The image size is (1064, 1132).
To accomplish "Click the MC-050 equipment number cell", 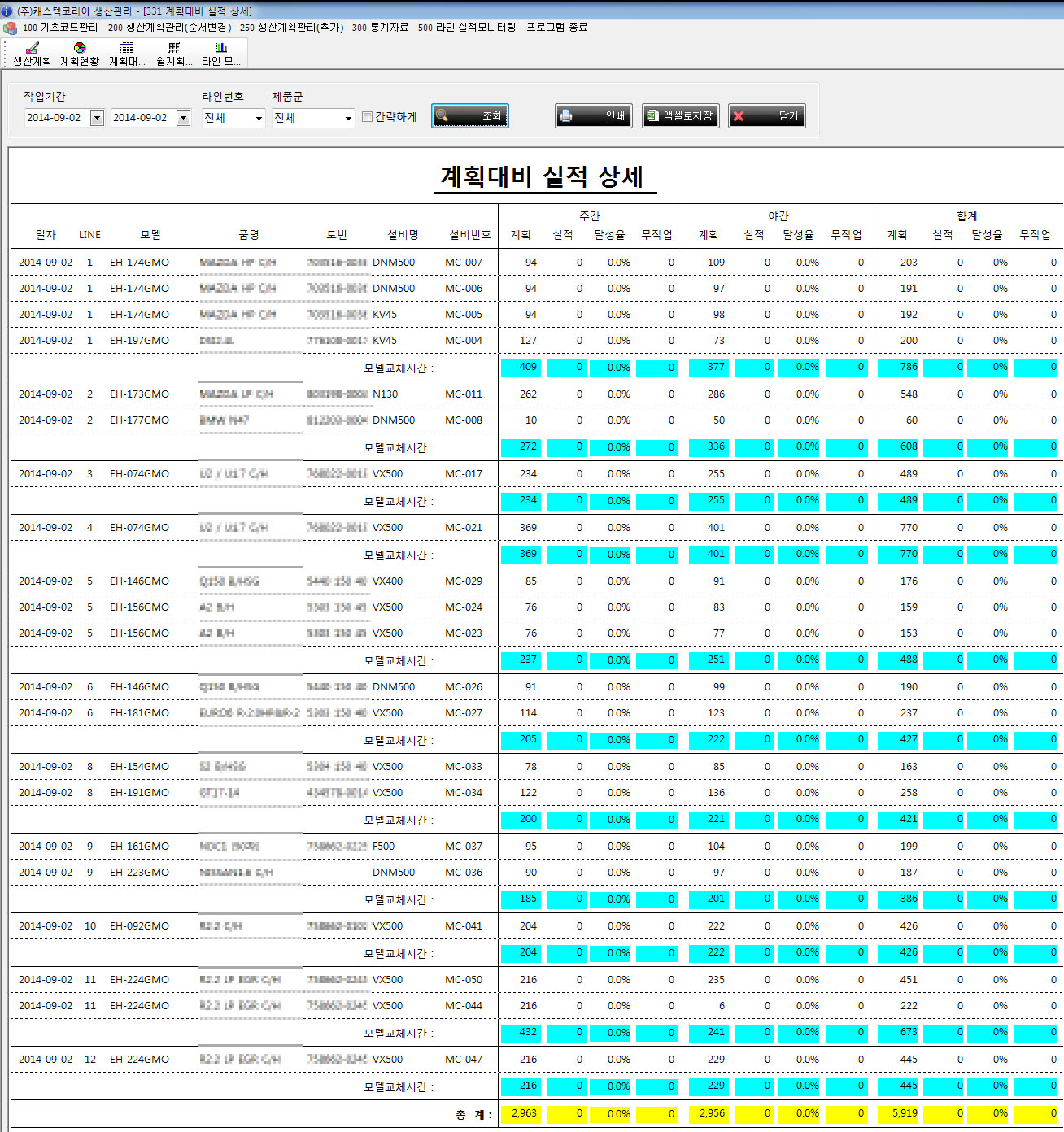I will pos(464,980).
